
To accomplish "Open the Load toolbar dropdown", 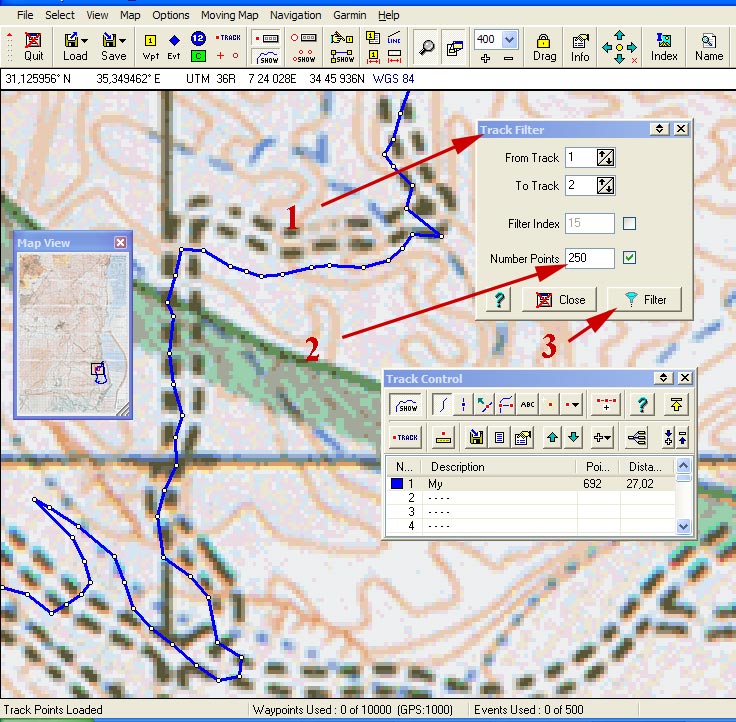I will [x=84, y=41].
